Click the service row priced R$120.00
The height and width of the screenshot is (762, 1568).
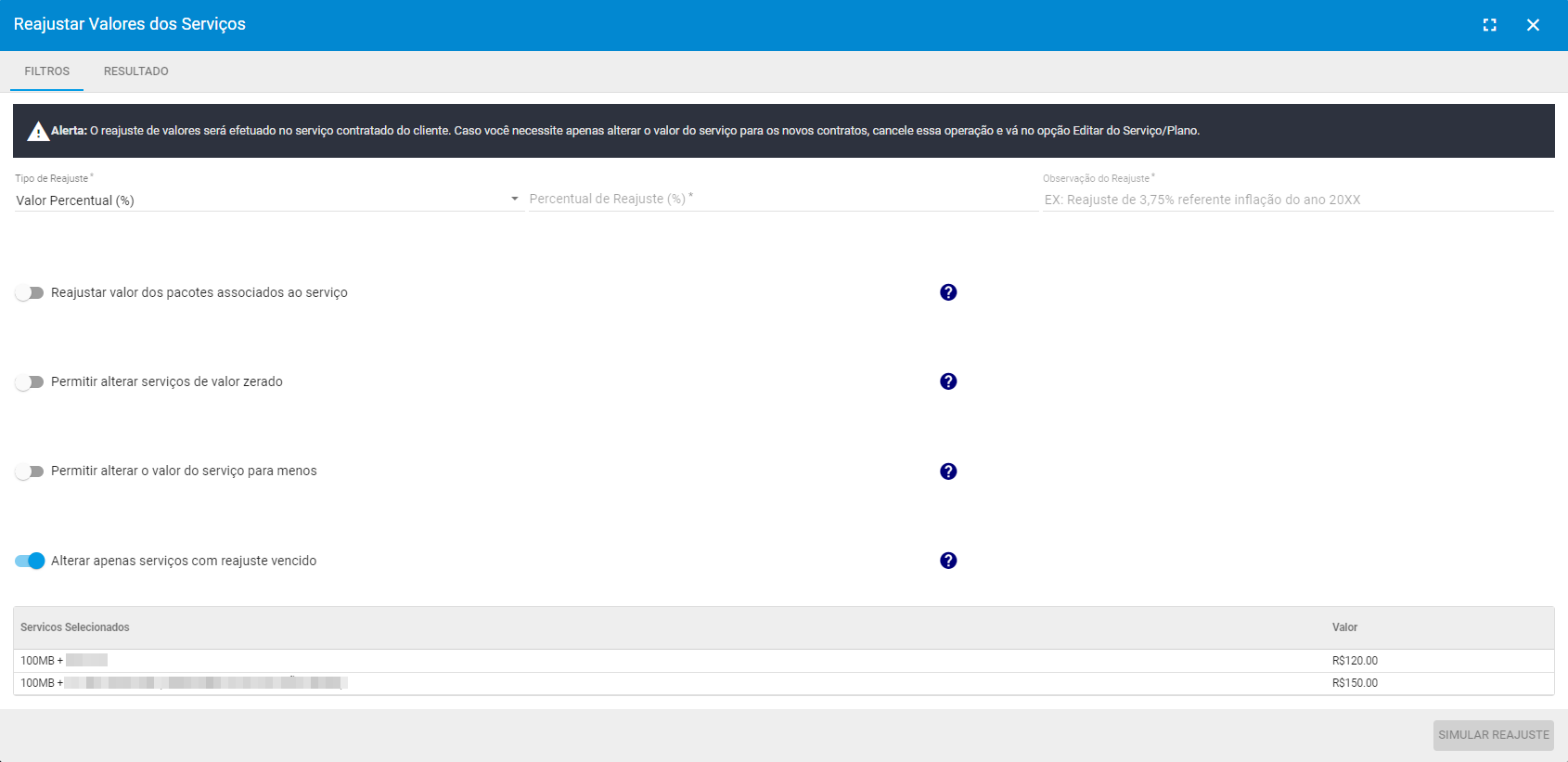point(784,661)
